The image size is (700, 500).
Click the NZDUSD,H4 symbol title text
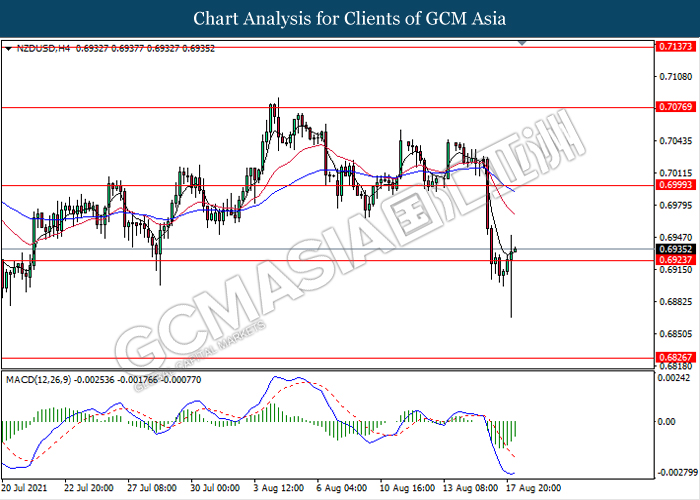pos(43,49)
